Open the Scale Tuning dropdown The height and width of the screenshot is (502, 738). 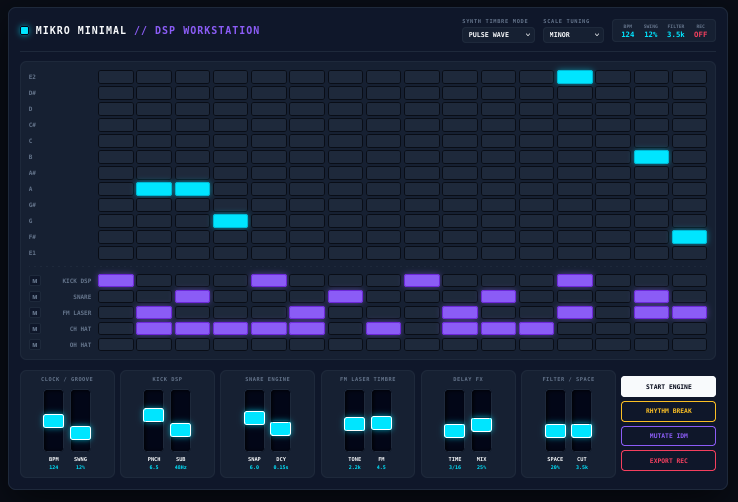[573, 35]
